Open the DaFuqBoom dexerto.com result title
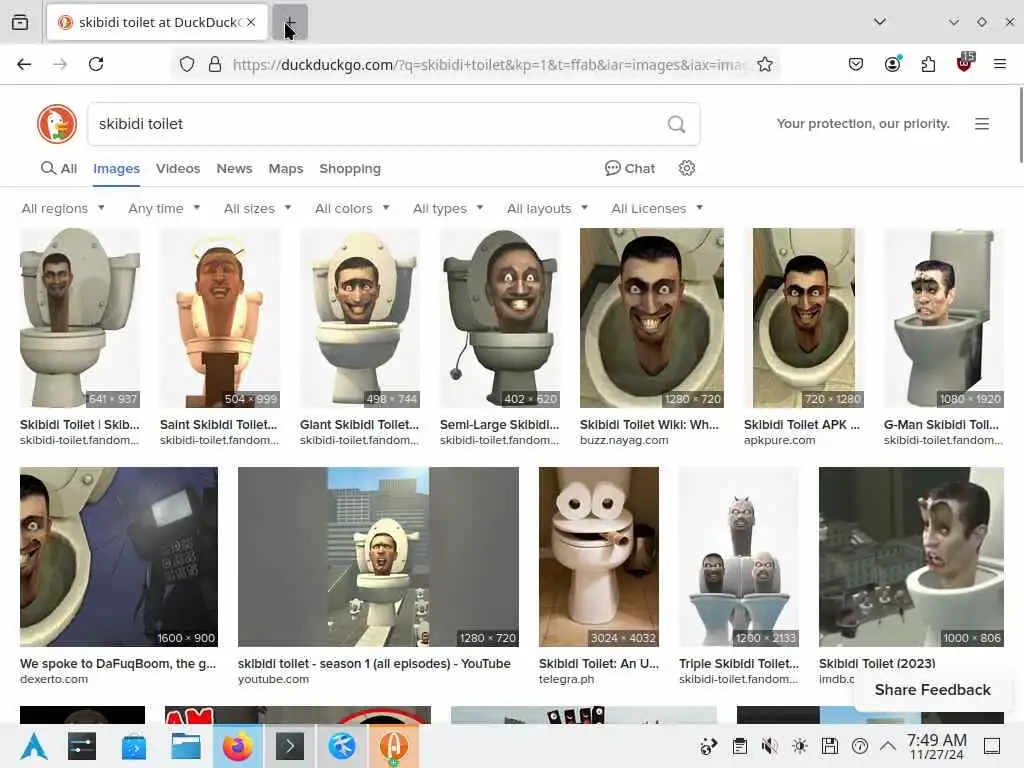1024x768 pixels. coord(118,664)
